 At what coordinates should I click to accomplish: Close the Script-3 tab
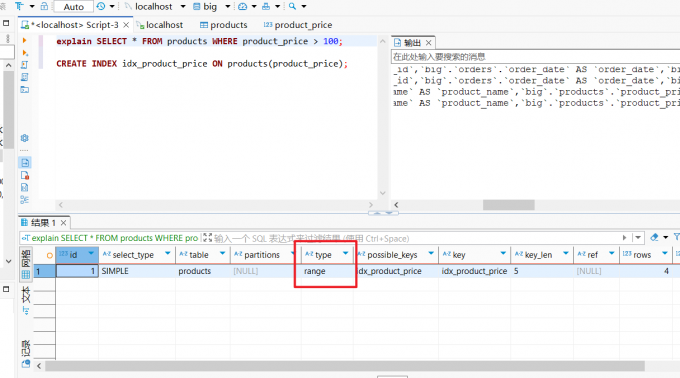point(126,25)
